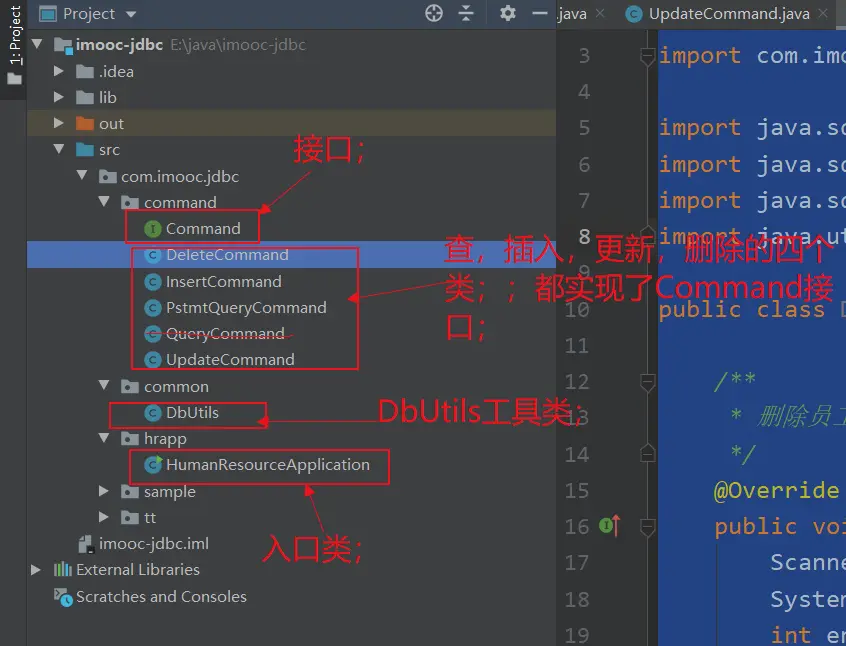
Task: Open Scratches and Consoles
Action: click(x=160, y=597)
